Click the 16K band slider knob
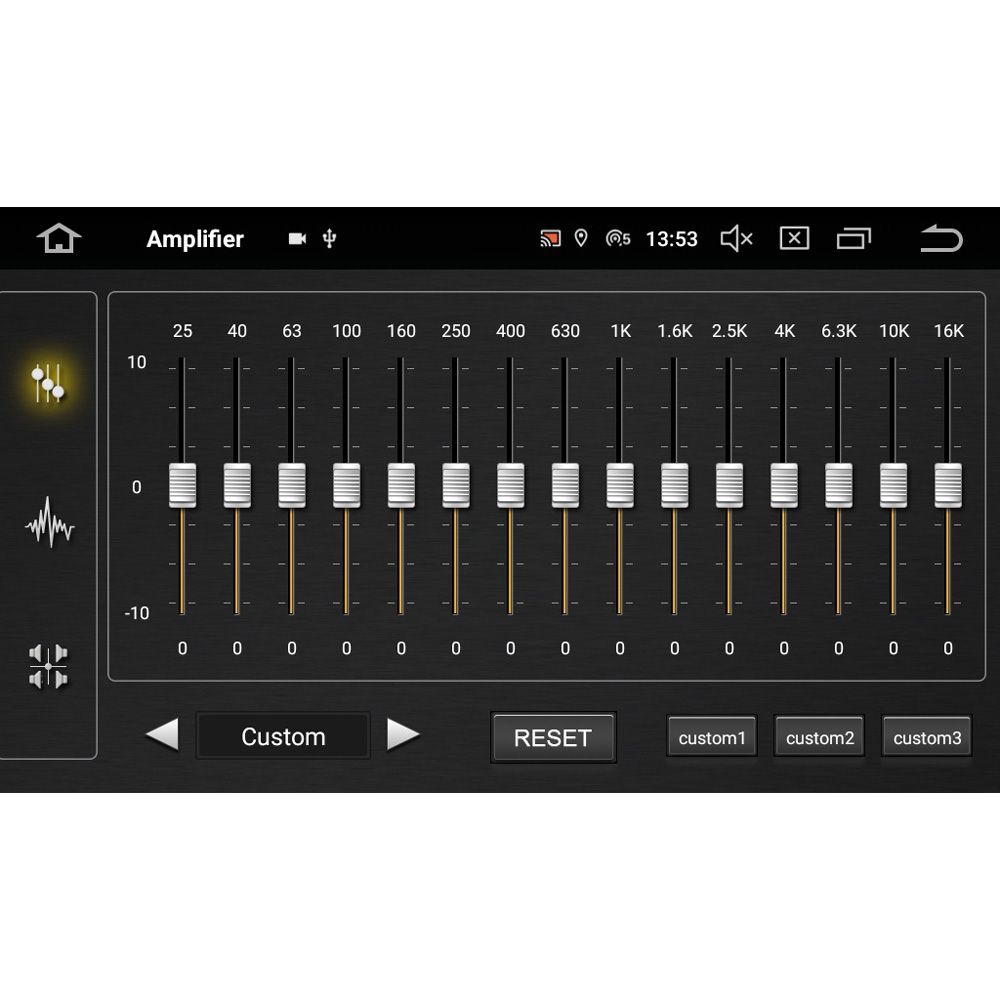The height and width of the screenshot is (1000, 1000). (948, 486)
